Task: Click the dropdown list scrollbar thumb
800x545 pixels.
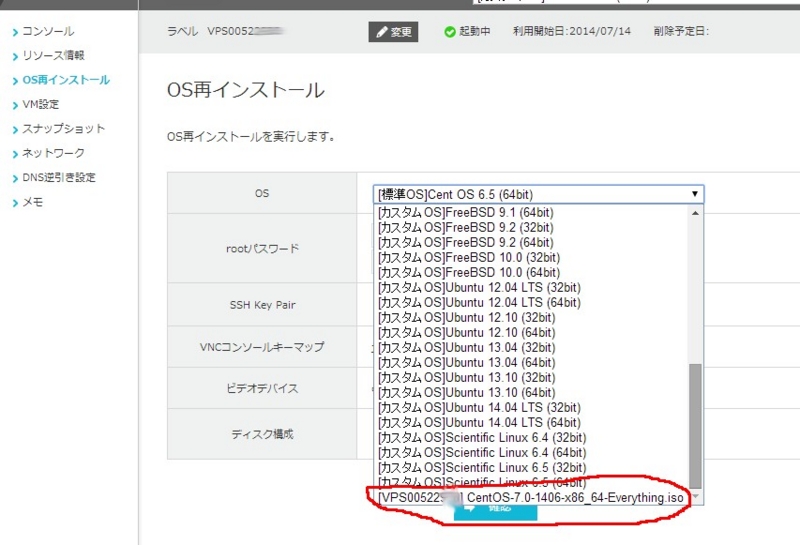Action: (x=695, y=426)
